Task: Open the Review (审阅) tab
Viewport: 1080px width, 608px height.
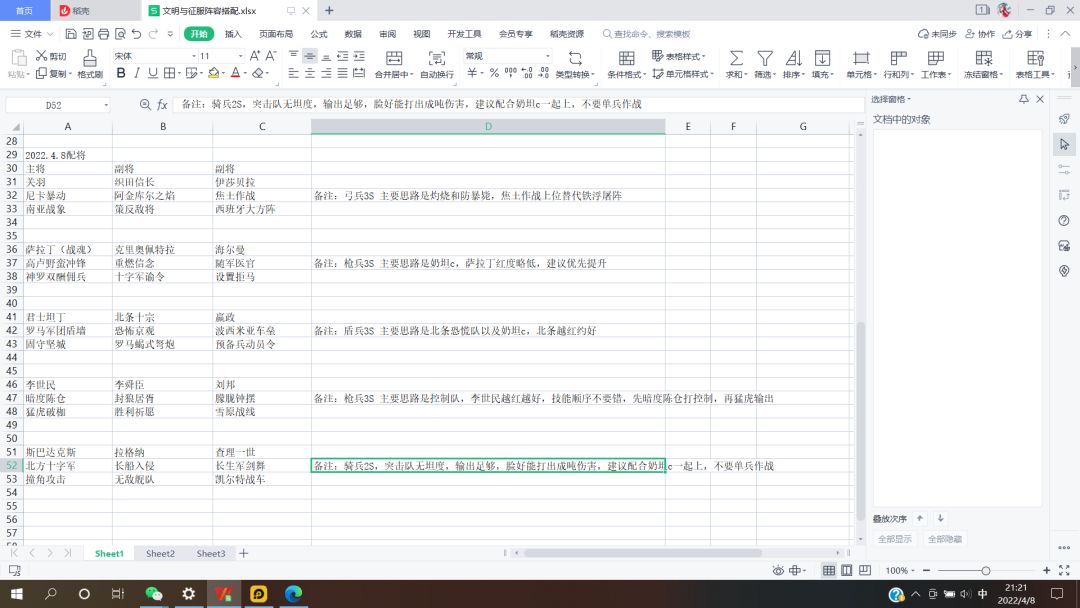Action: [388, 34]
